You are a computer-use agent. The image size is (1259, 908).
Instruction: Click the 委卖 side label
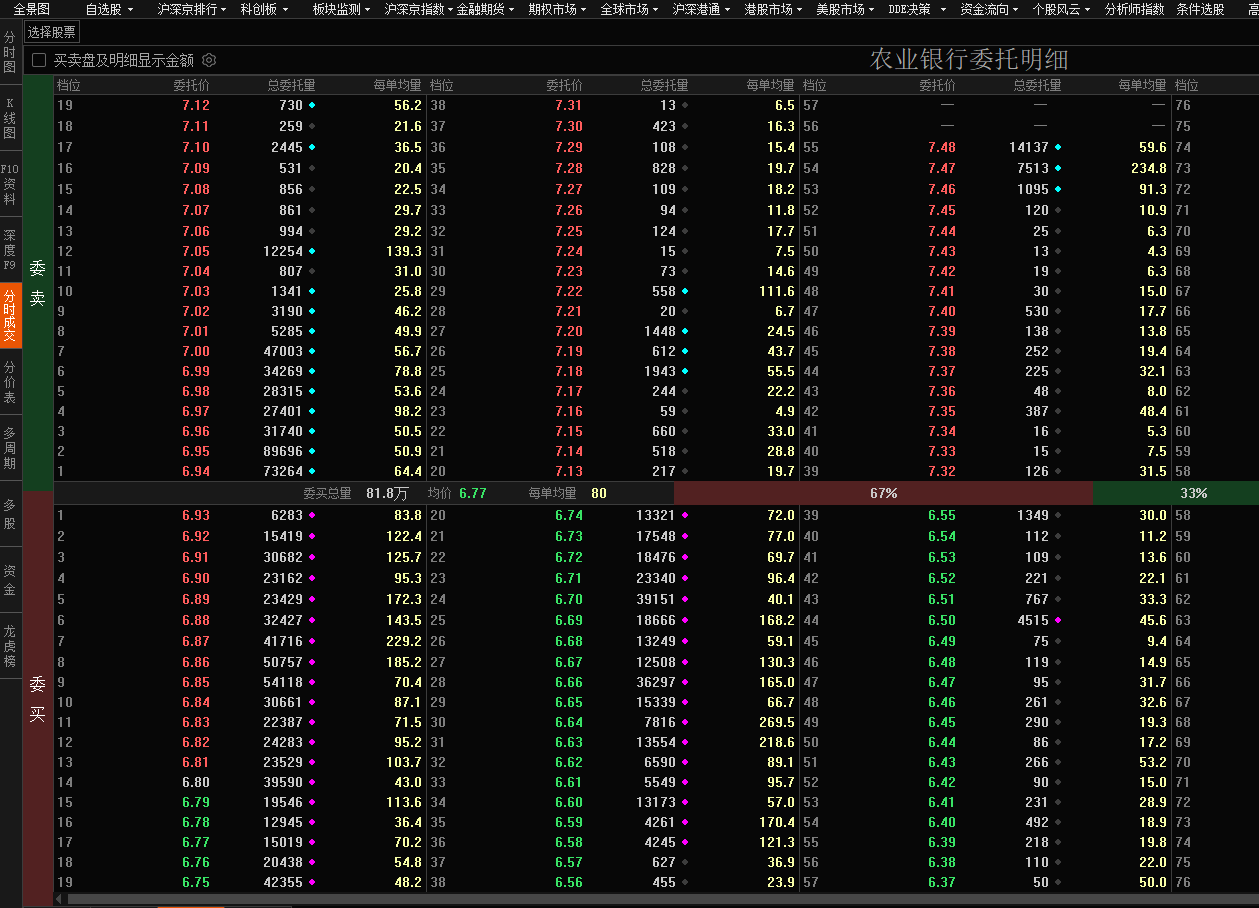tap(37, 283)
